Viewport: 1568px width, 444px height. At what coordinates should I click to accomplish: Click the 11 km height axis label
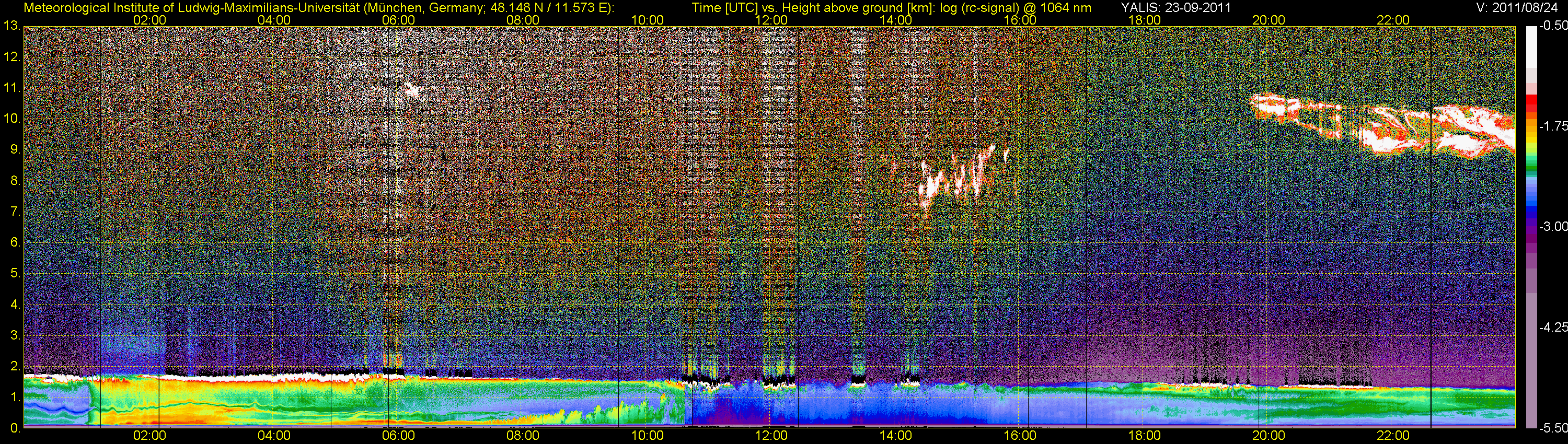(x=12, y=88)
